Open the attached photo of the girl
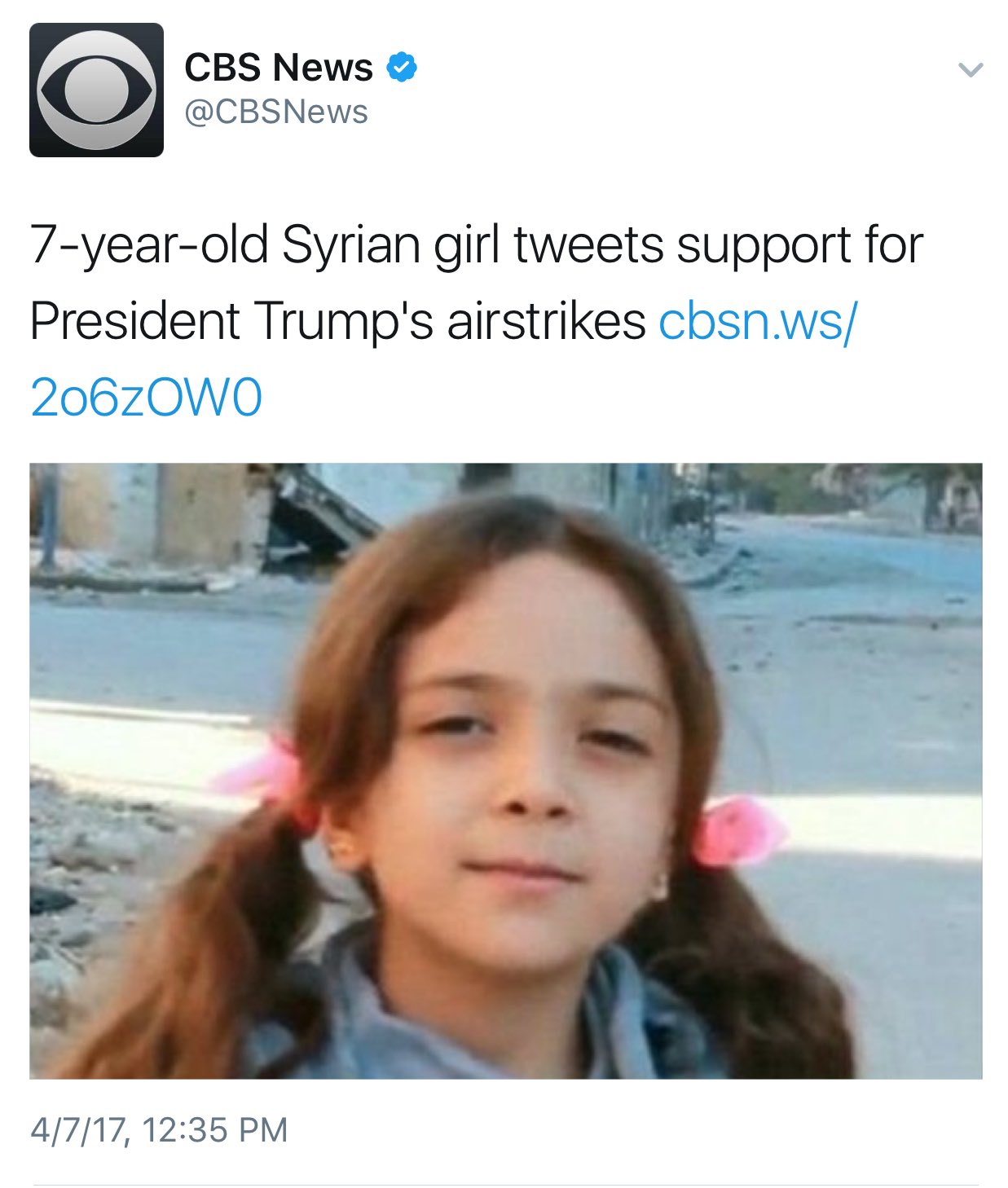The height and width of the screenshot is (1188, 1008). click(x=505, y=771)
